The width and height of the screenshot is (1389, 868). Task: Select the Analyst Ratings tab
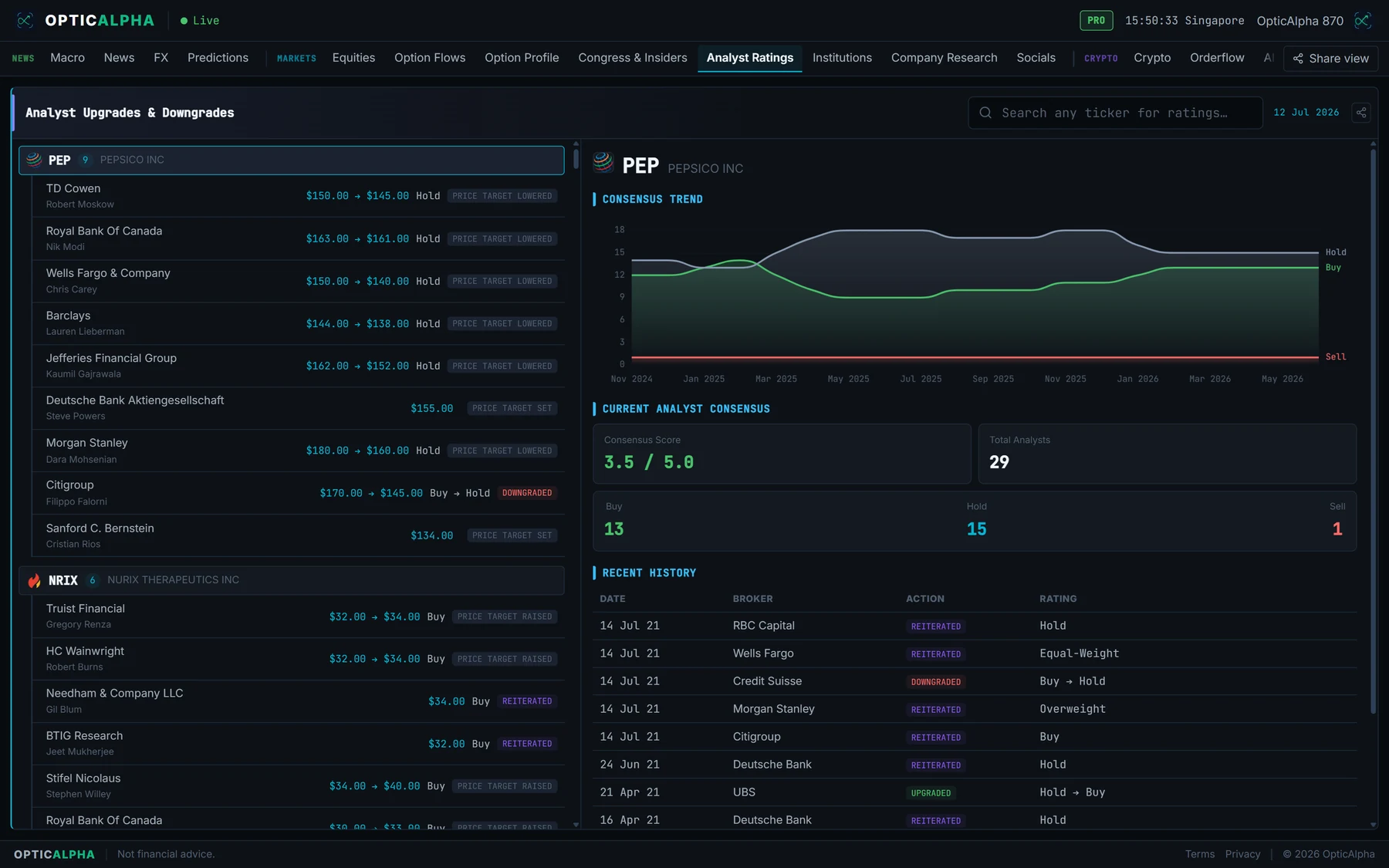coord(750,58)
